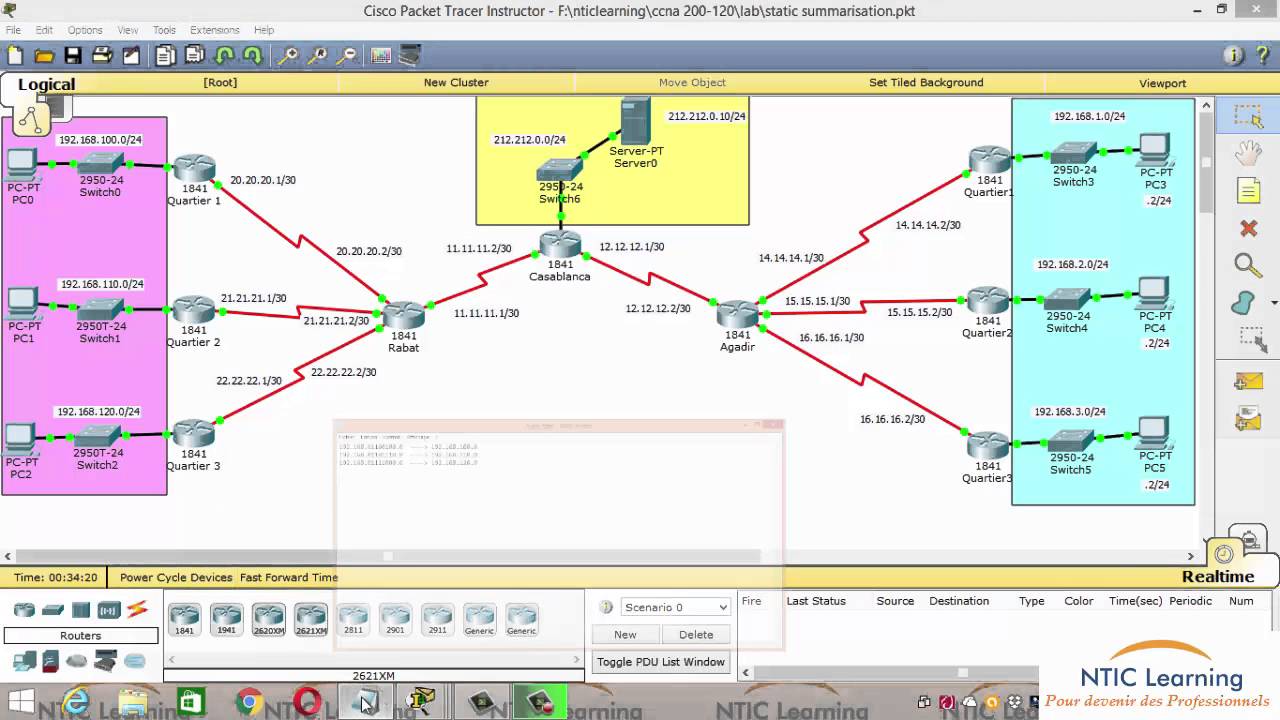Open the Scenario 0 dropdown
The height and width of the screenshot is (720, 1280).
tap(676, 607)
